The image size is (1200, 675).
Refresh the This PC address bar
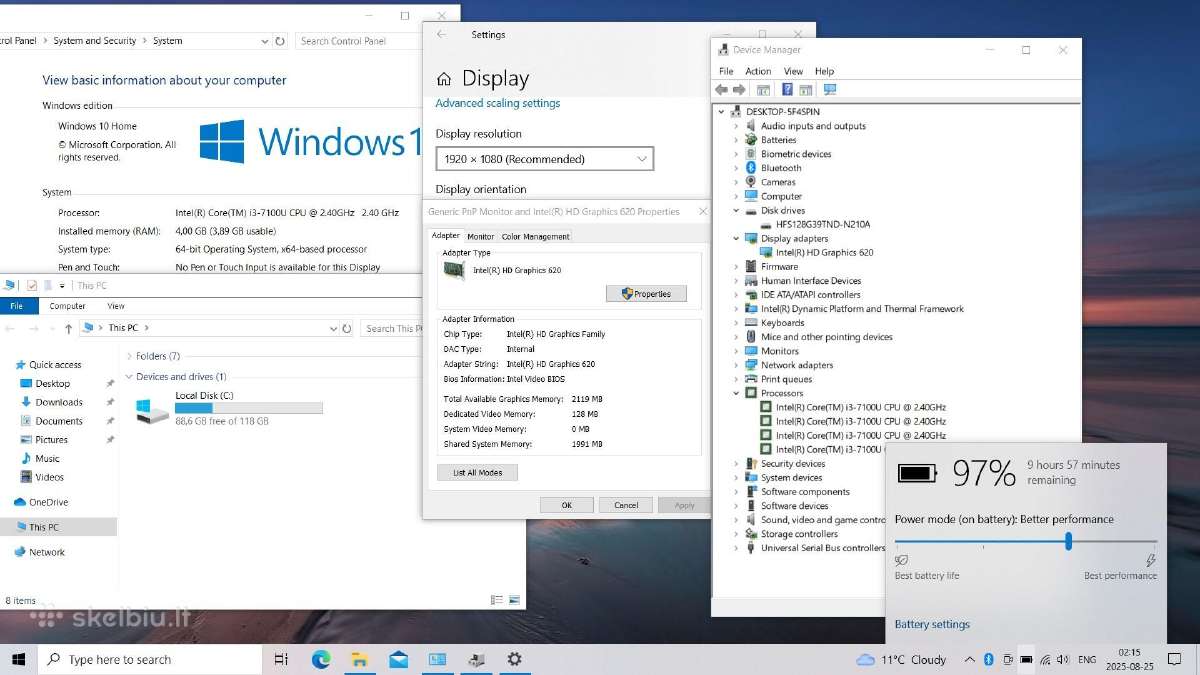347,328
